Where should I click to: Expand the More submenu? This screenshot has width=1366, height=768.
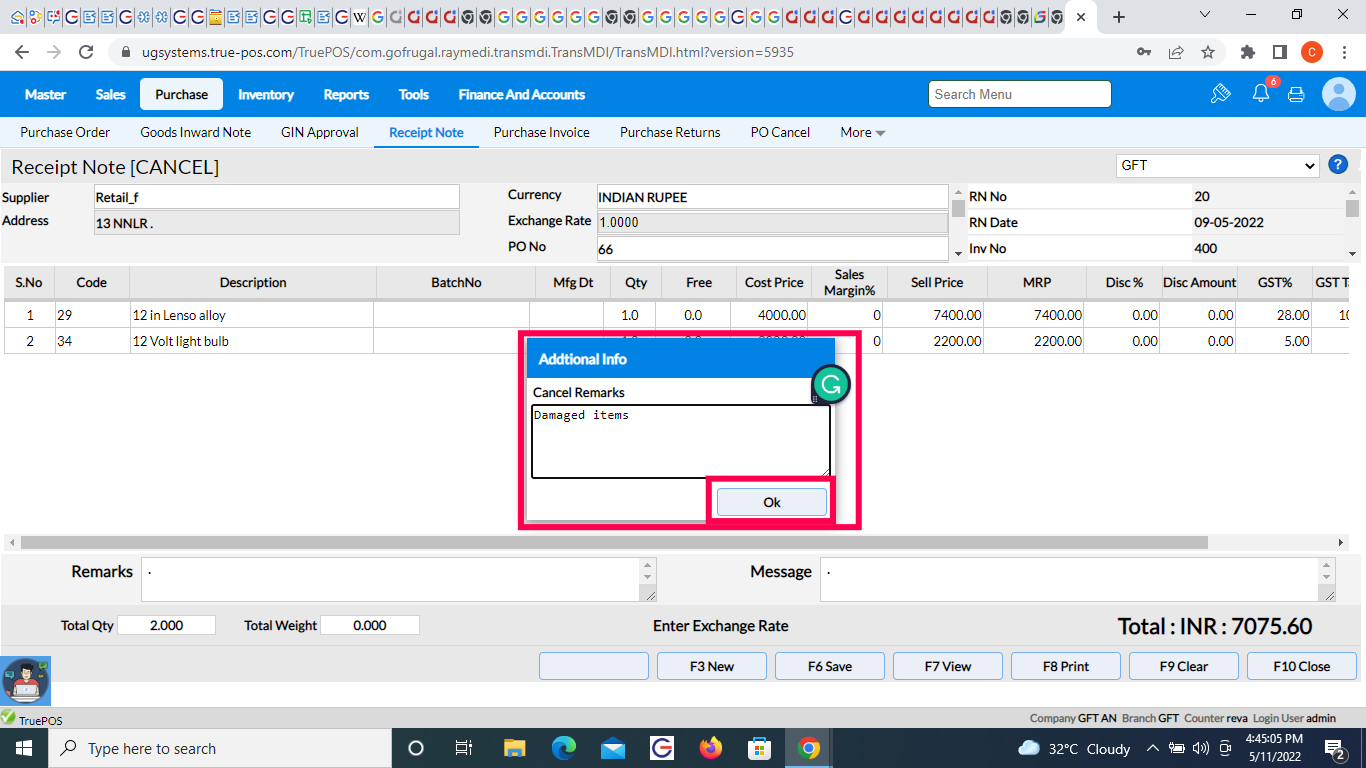coord(862,132)
